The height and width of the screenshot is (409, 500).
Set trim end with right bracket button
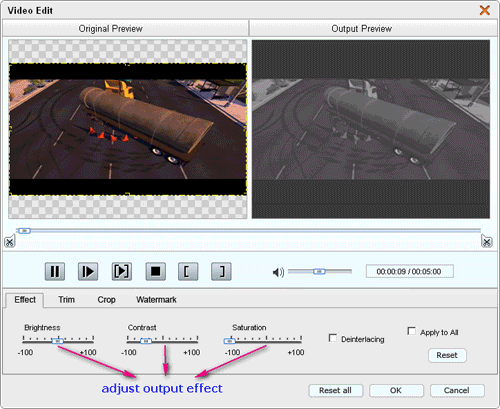[x=221, y=271]
